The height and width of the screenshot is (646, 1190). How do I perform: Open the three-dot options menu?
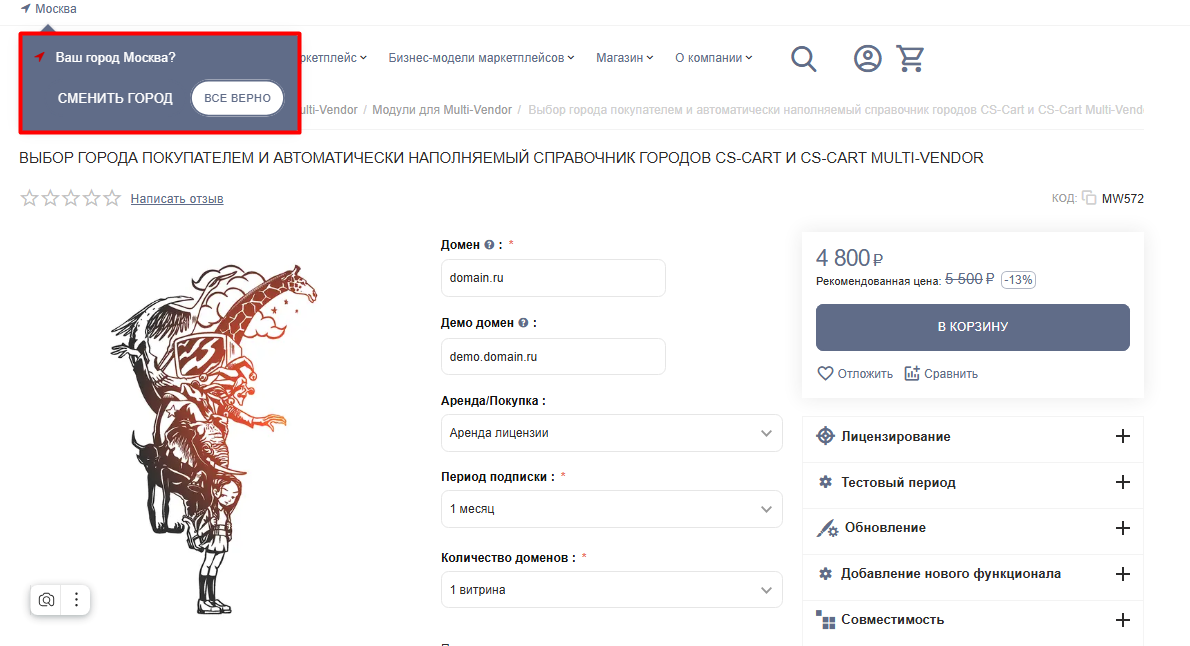tap(76, 600)
